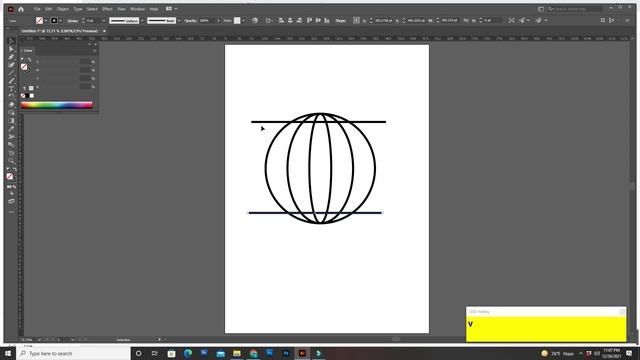Click the Stroke label link in control bar

[73, 20]
